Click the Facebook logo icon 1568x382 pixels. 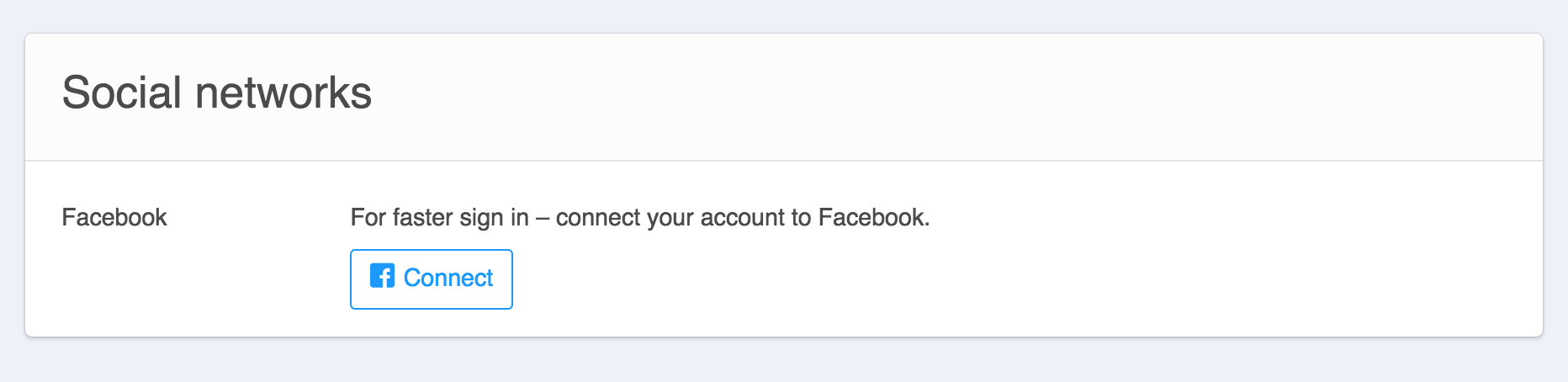point(382,276)
